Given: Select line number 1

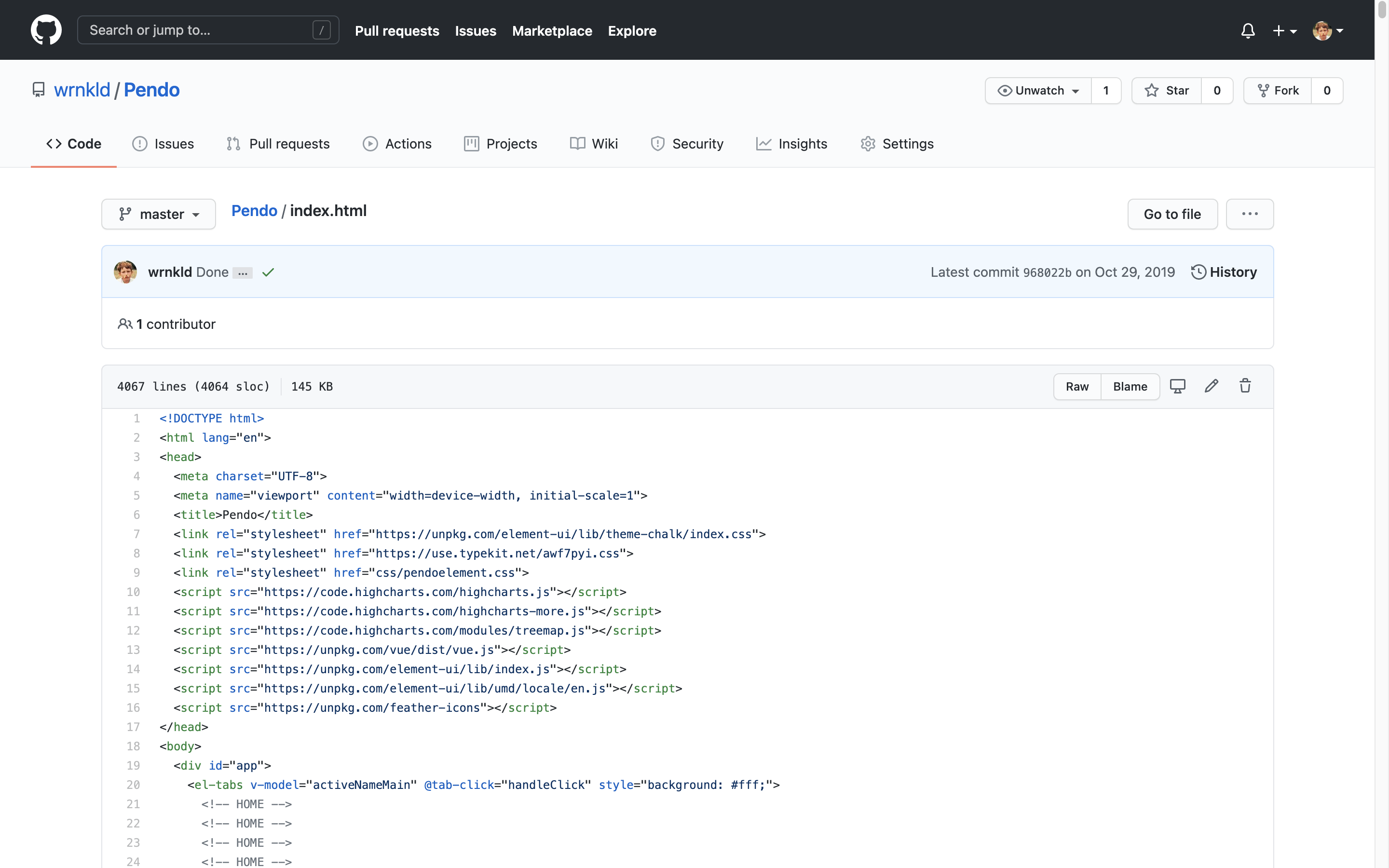Looking at the screenshot, I should point(136,419).
